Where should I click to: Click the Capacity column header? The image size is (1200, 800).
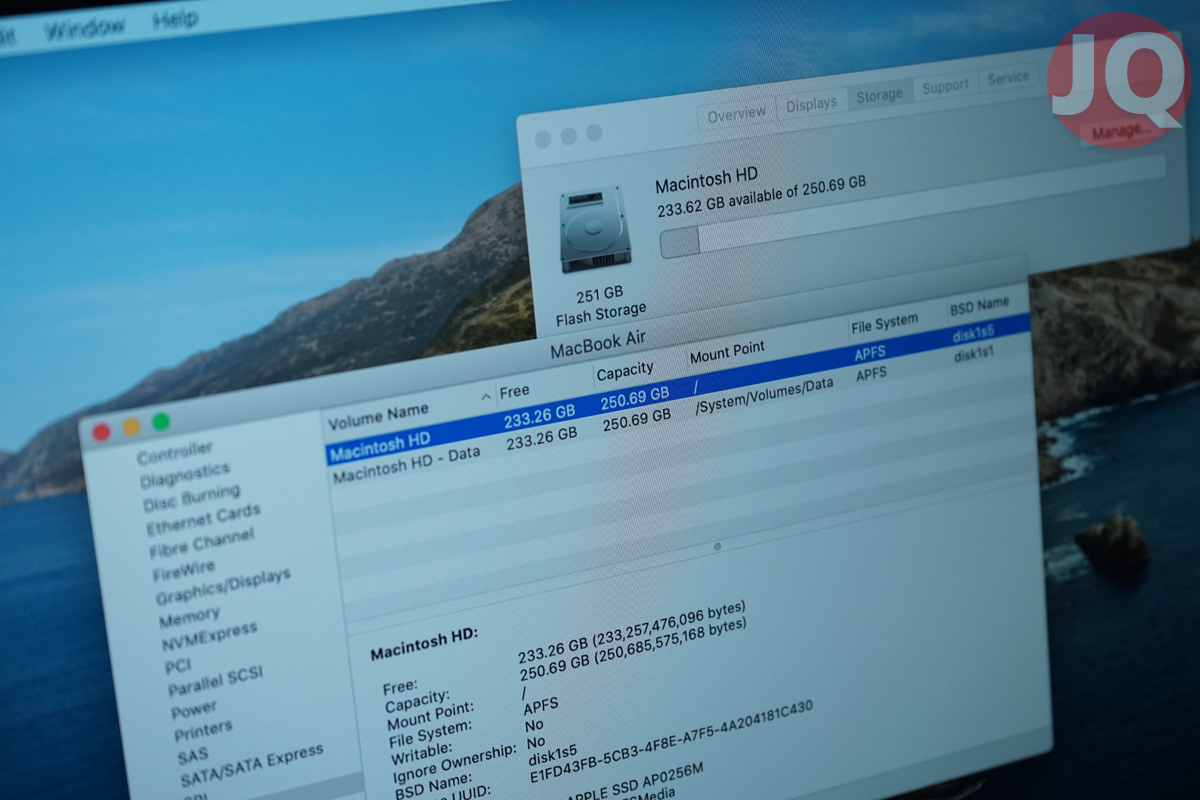point(625,373)
